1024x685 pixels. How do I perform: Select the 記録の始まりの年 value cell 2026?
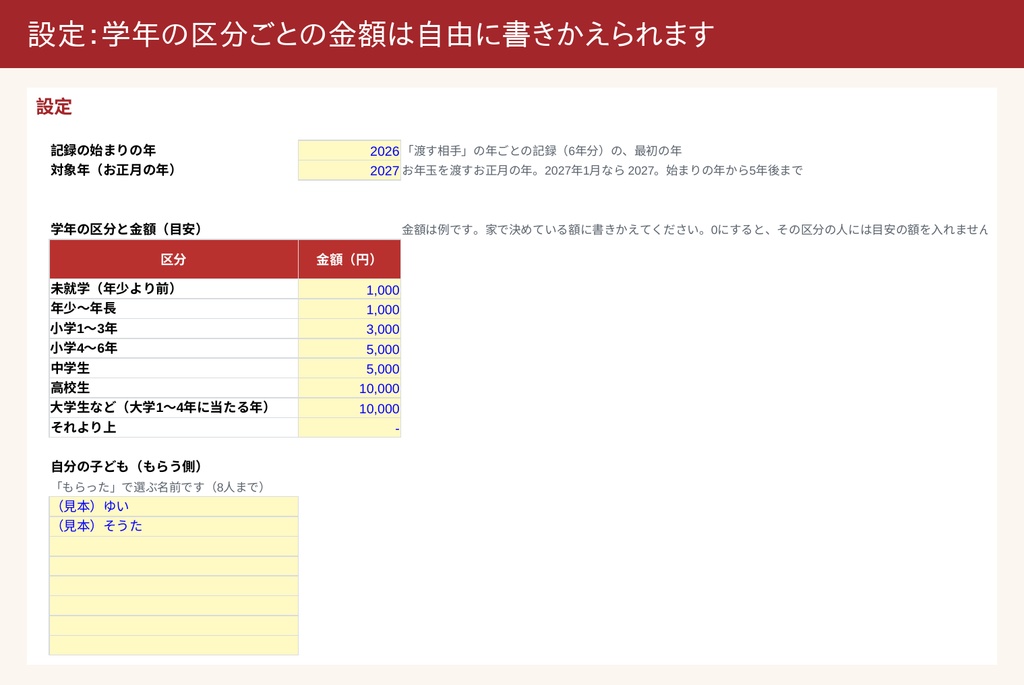pos(349,150)
